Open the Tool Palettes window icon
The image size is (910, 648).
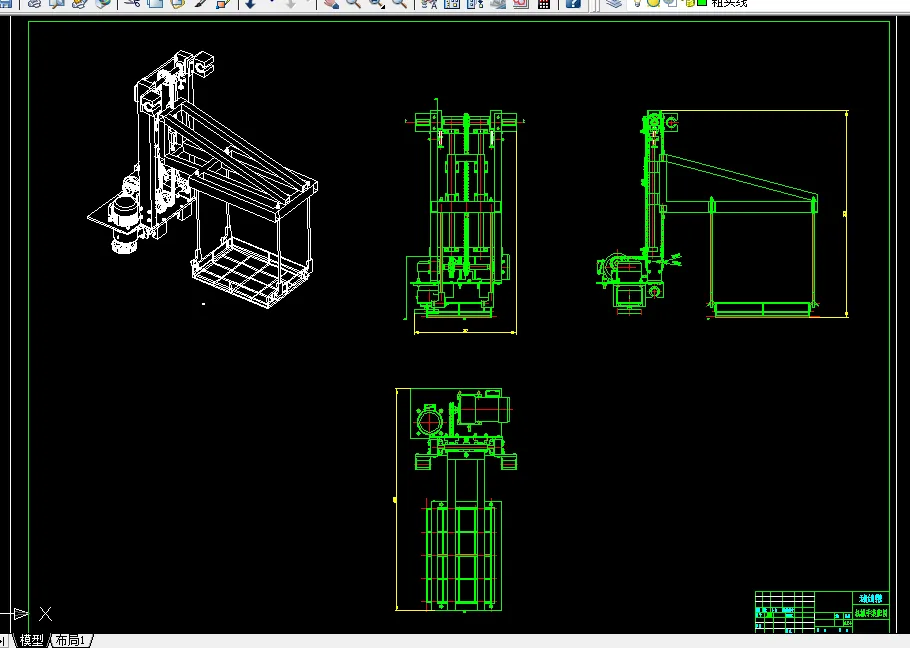click(x=475, y=3)
